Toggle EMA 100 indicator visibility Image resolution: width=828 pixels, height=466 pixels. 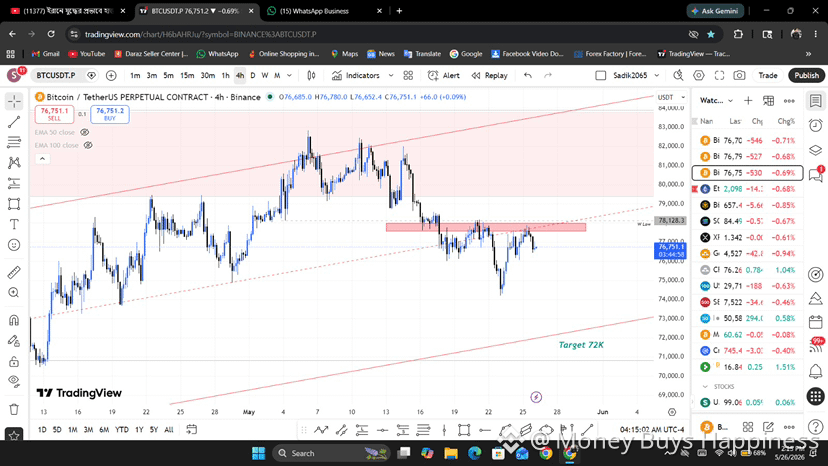[x=88, y=145]
